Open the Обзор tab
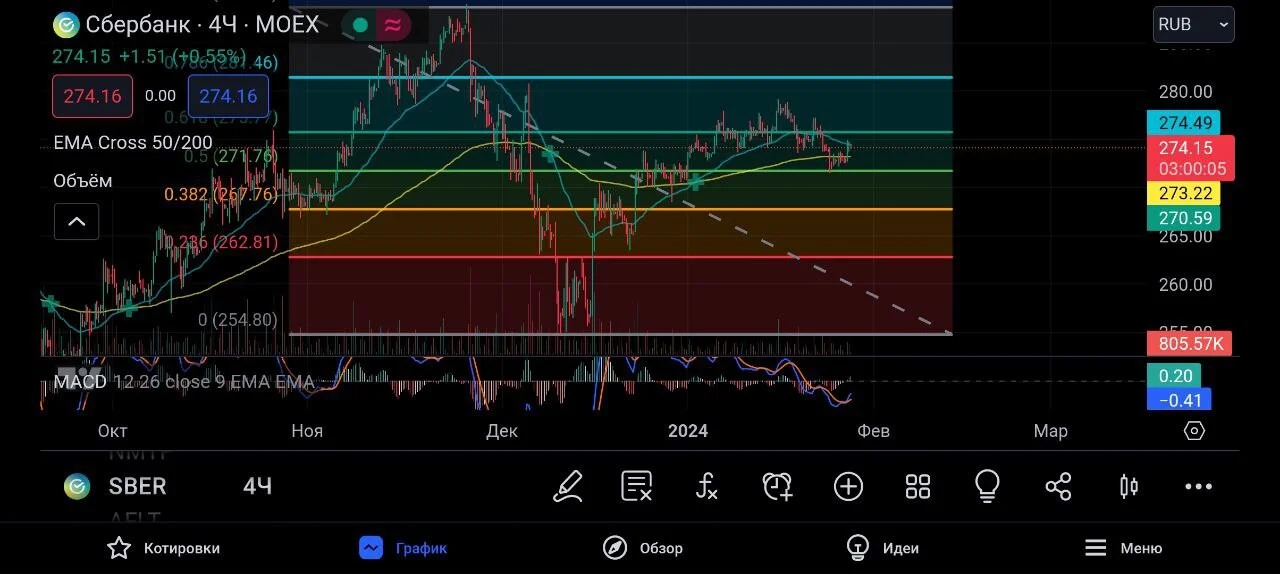Image resolution: width=1280 pixels, height=574 pixels. [x=643, y=548]
